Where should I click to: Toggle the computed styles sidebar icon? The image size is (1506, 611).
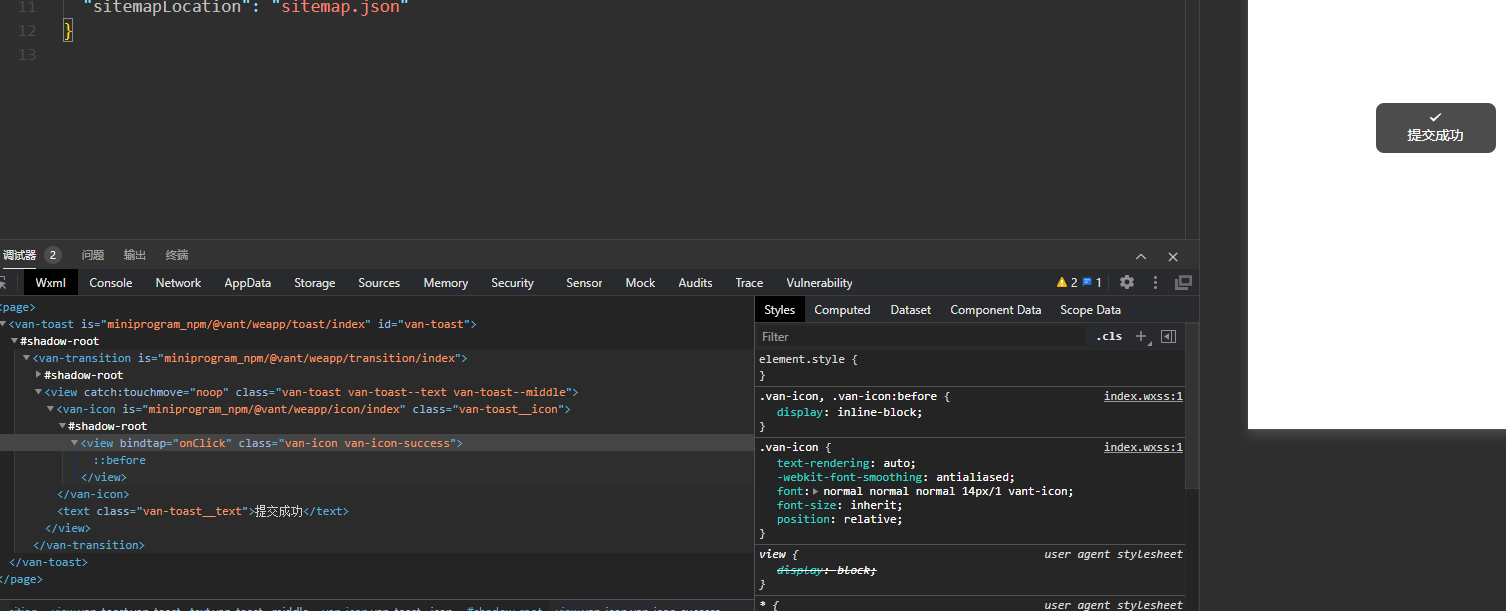1168,337
